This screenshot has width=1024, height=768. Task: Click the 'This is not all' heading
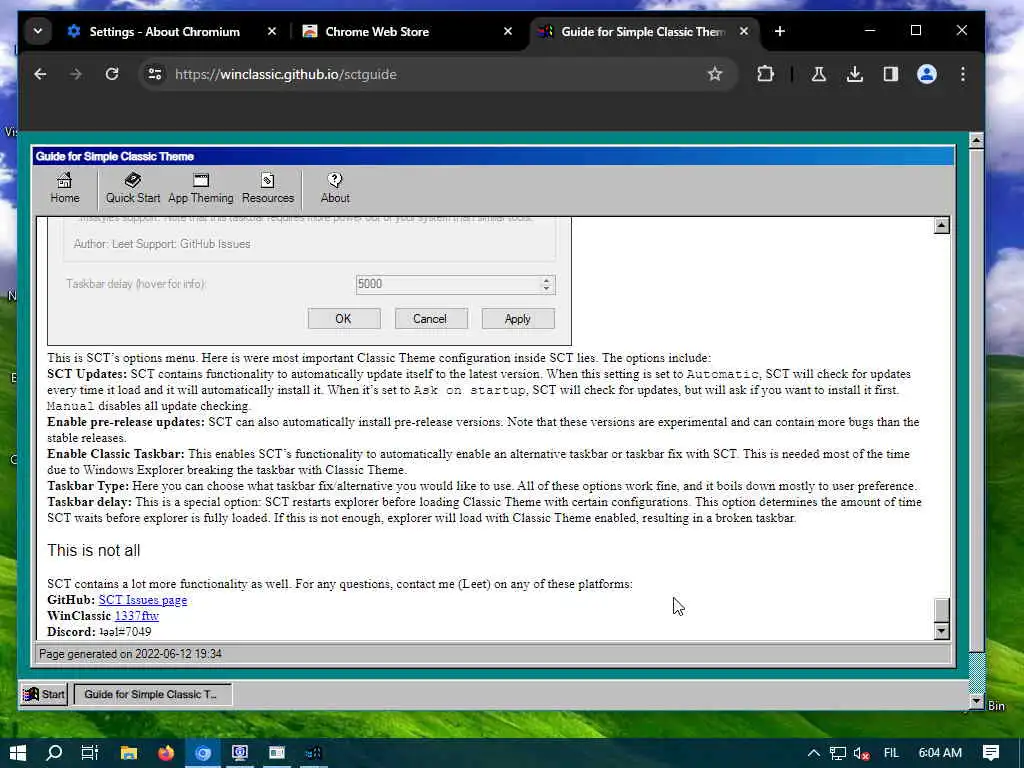93,551
